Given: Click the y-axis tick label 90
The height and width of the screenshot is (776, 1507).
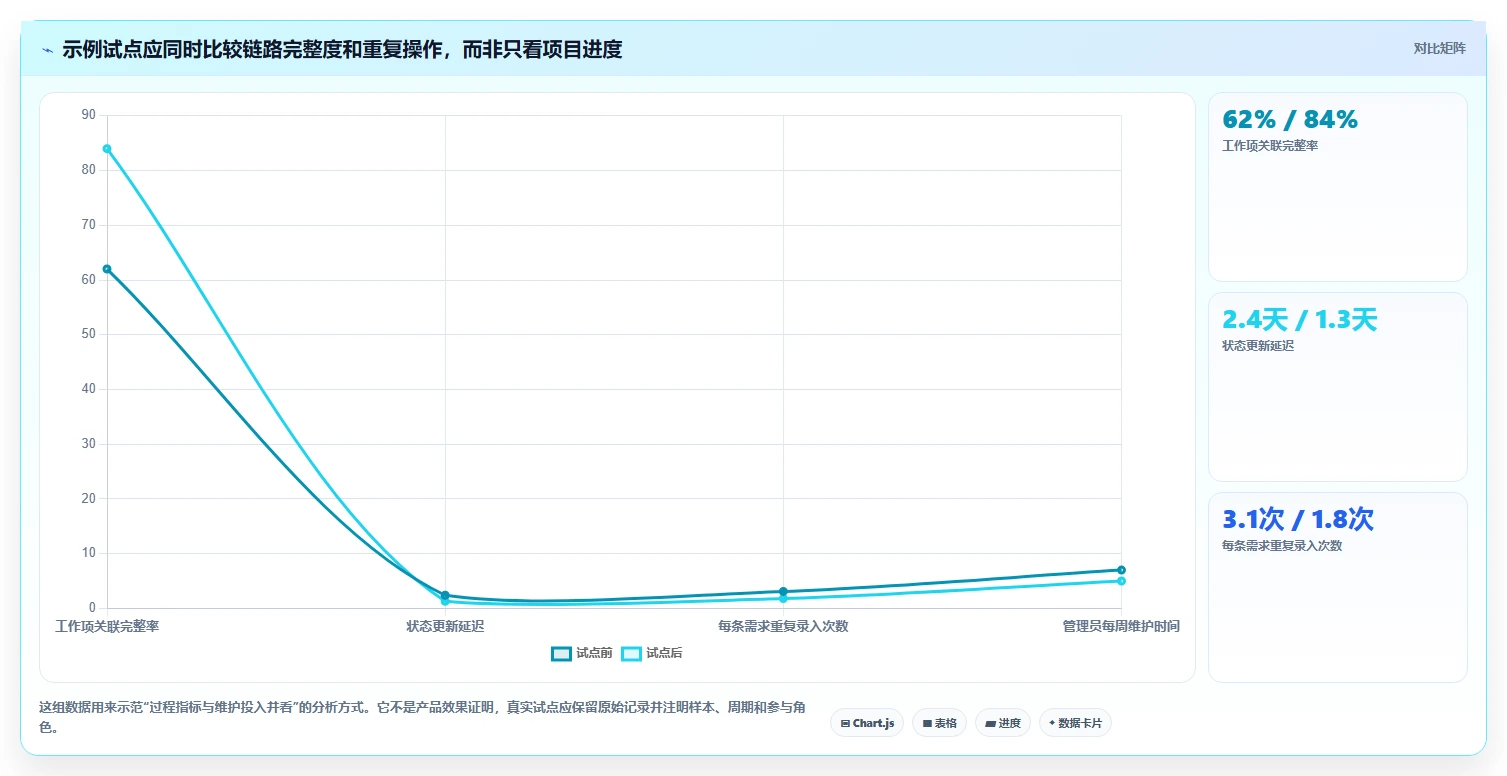Looking at the screenshot, I should pyautogui.click(x=88, y=115).
